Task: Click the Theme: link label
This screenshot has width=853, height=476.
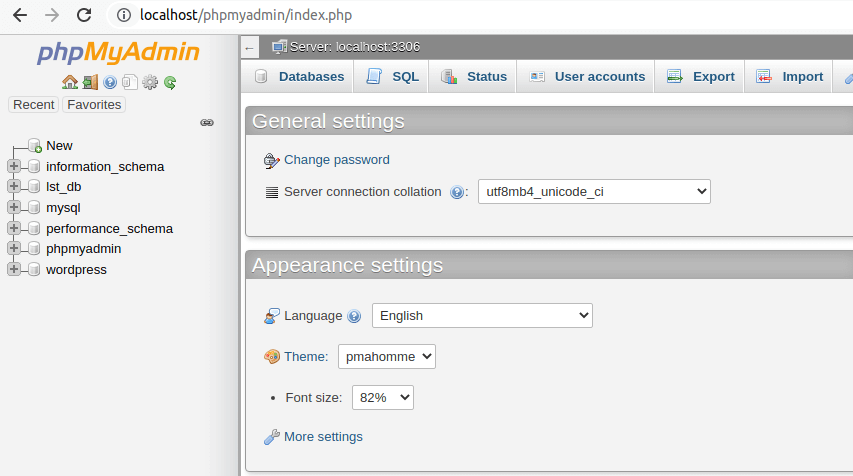Action: 306,357
